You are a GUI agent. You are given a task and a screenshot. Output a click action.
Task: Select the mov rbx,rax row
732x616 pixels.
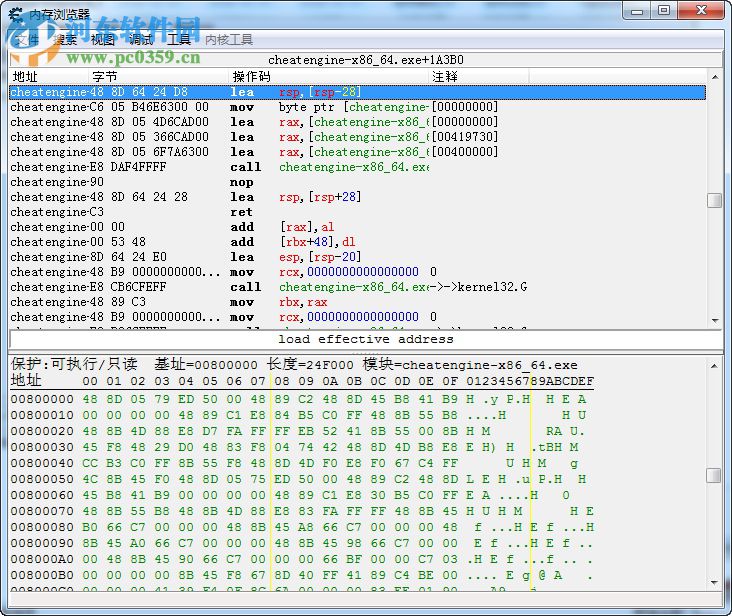coord(357,302)
